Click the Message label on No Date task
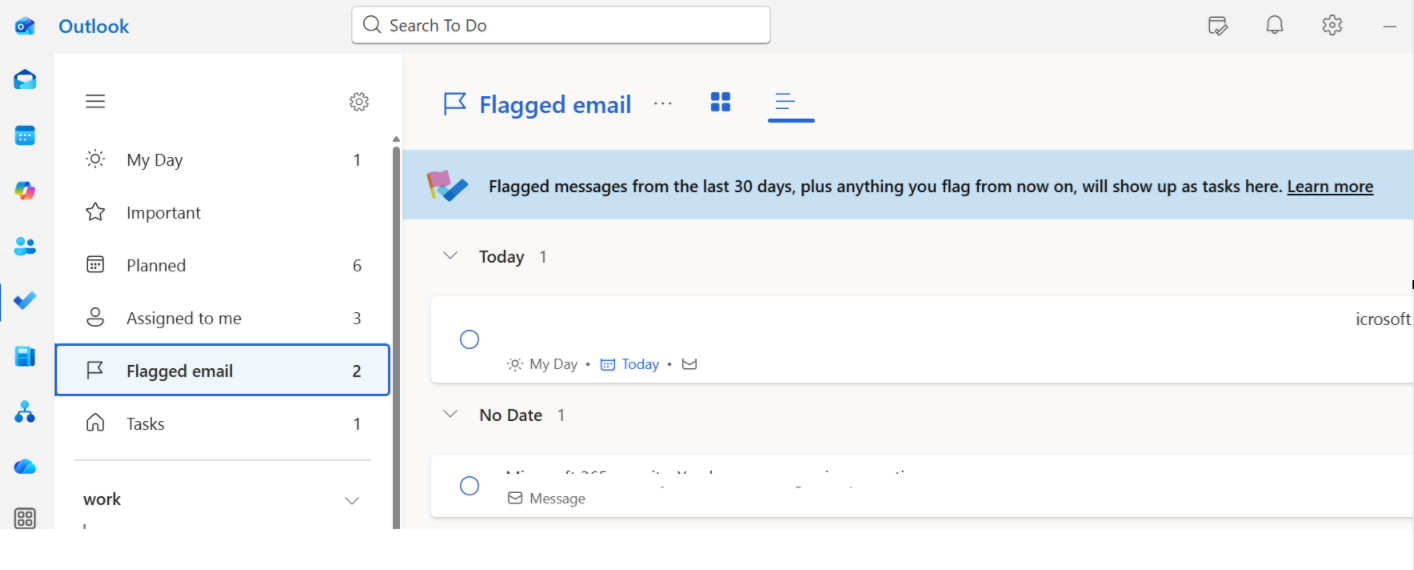The image size is (1414, 570). [x=557, y=498]
